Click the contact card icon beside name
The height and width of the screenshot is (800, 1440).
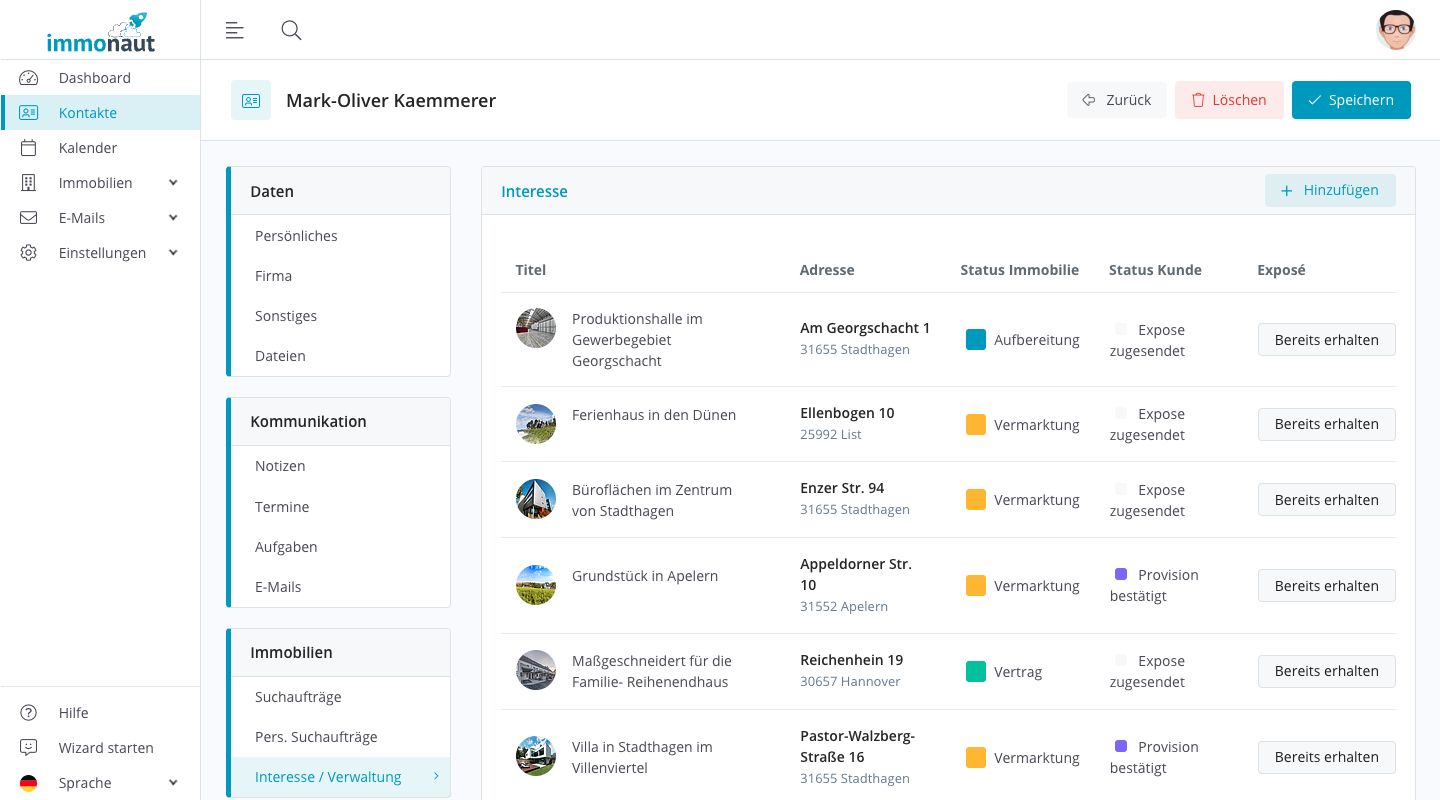(x=251, y=100)
